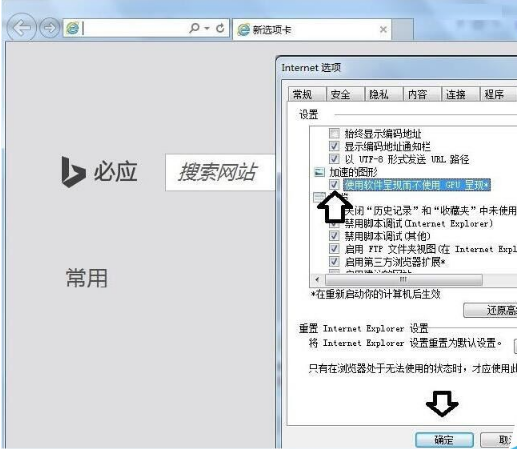This screenshot has height=449, width=517.
Task: Toggle 禁用脚本调试(其他) checkbox
Action: coord(334,236)
